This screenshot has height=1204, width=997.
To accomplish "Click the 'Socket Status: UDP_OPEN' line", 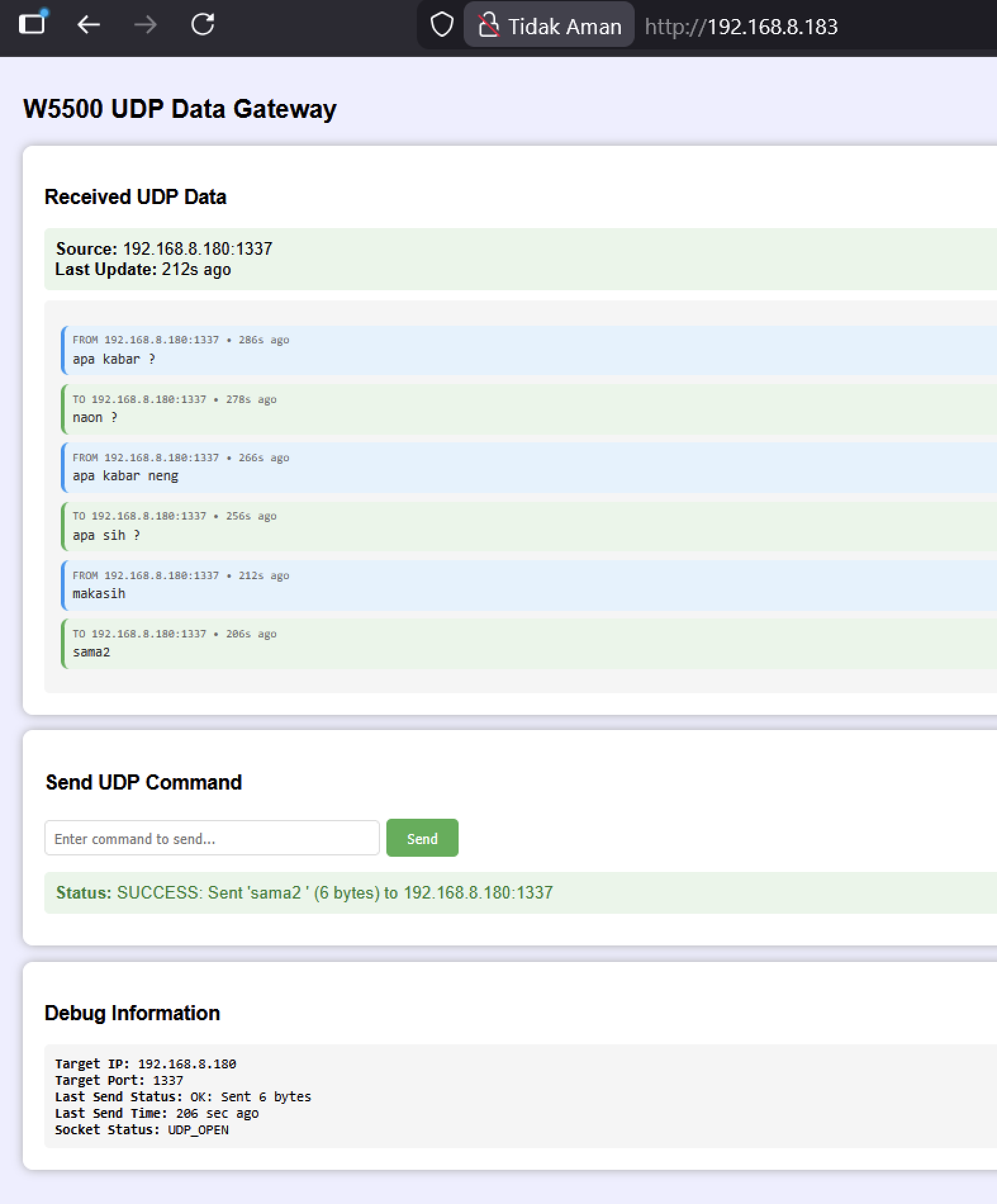I will 142,1130.
